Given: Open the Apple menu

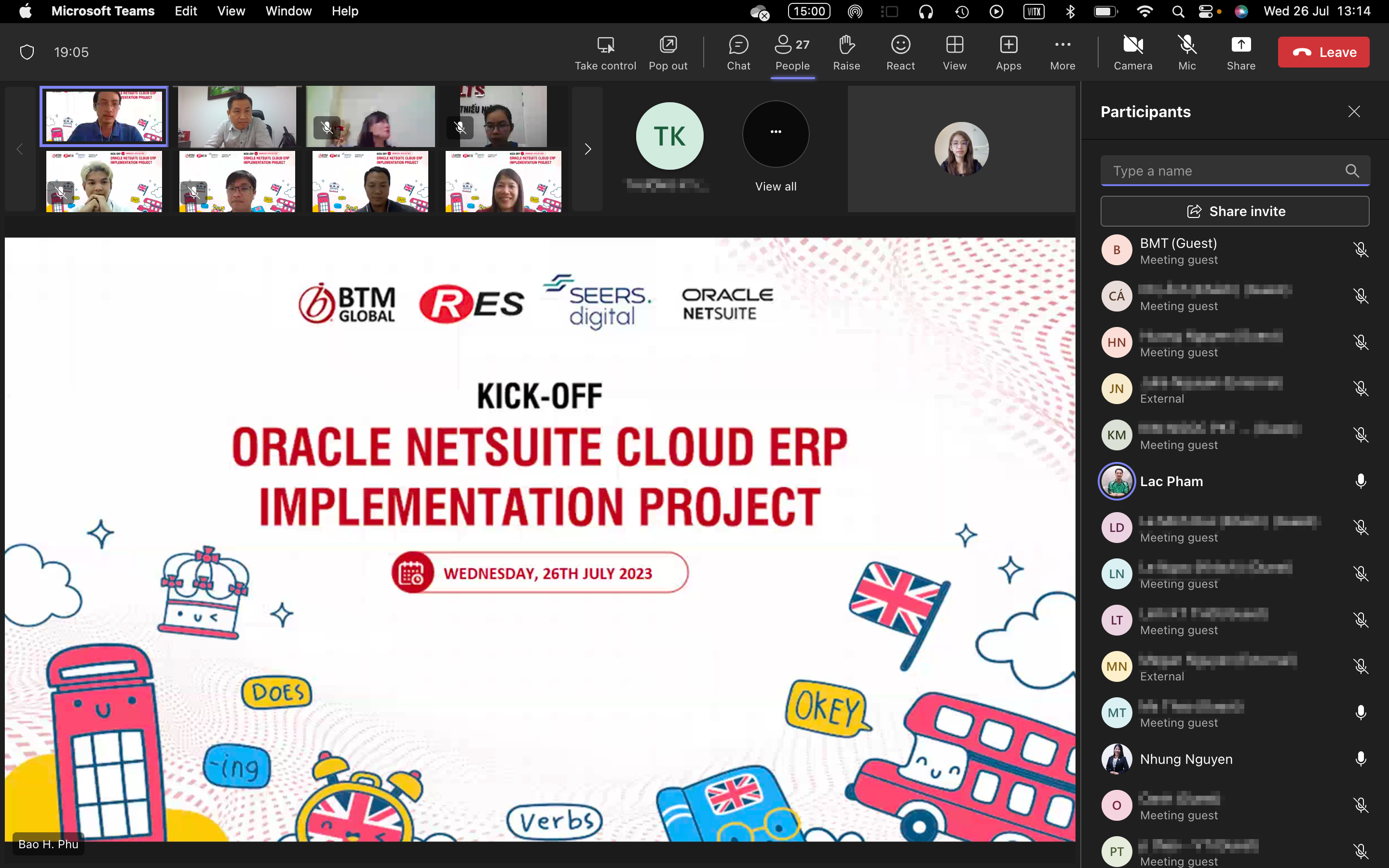Looking at the screenshot, I should (x=25, y=11).
